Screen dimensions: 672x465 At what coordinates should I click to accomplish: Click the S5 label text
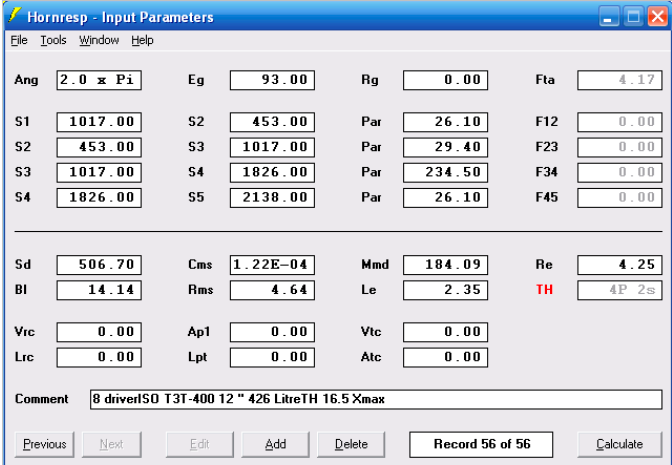point(196,197)
